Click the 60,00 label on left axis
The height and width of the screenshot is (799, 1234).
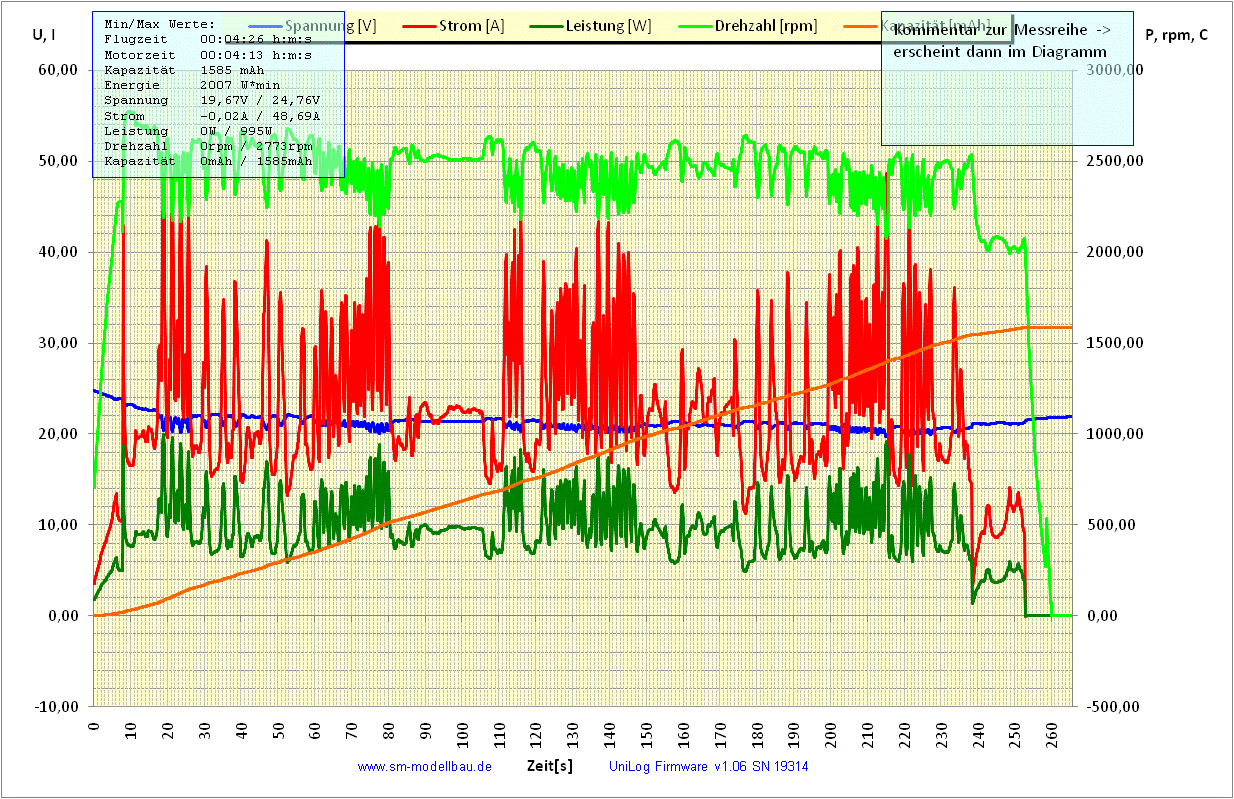coord(59,70)
